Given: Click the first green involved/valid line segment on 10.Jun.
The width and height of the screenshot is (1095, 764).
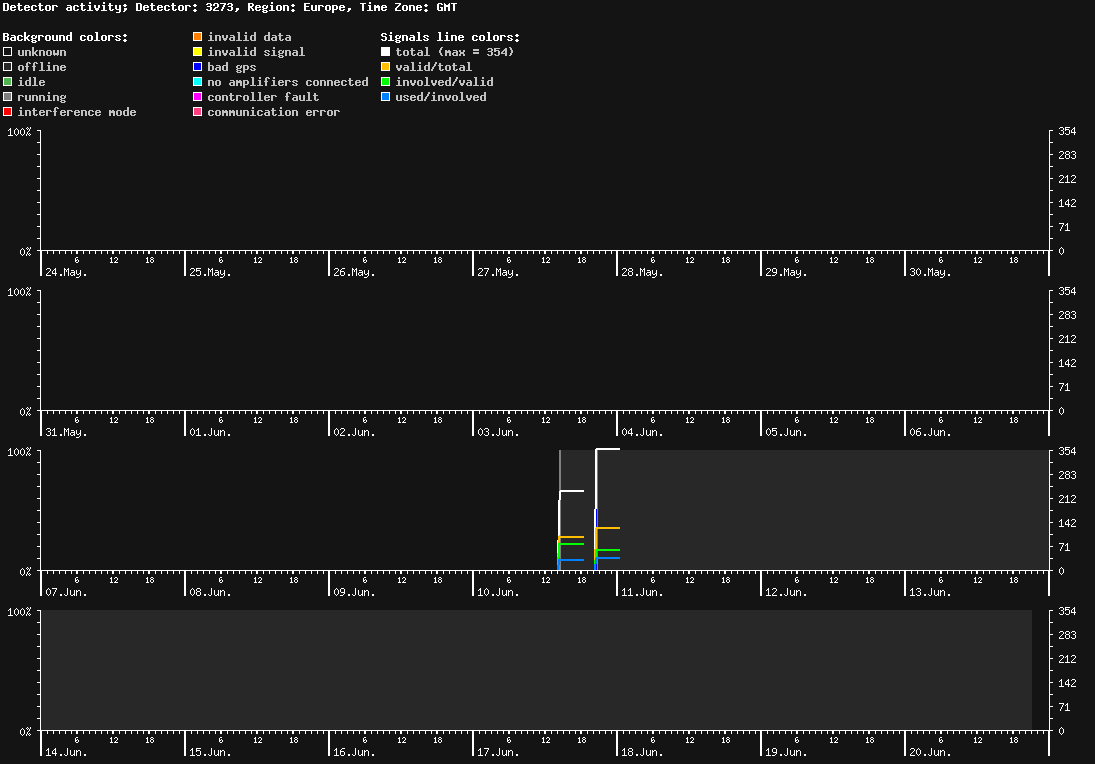Looking at the screenshot, I should coord(572,543).
